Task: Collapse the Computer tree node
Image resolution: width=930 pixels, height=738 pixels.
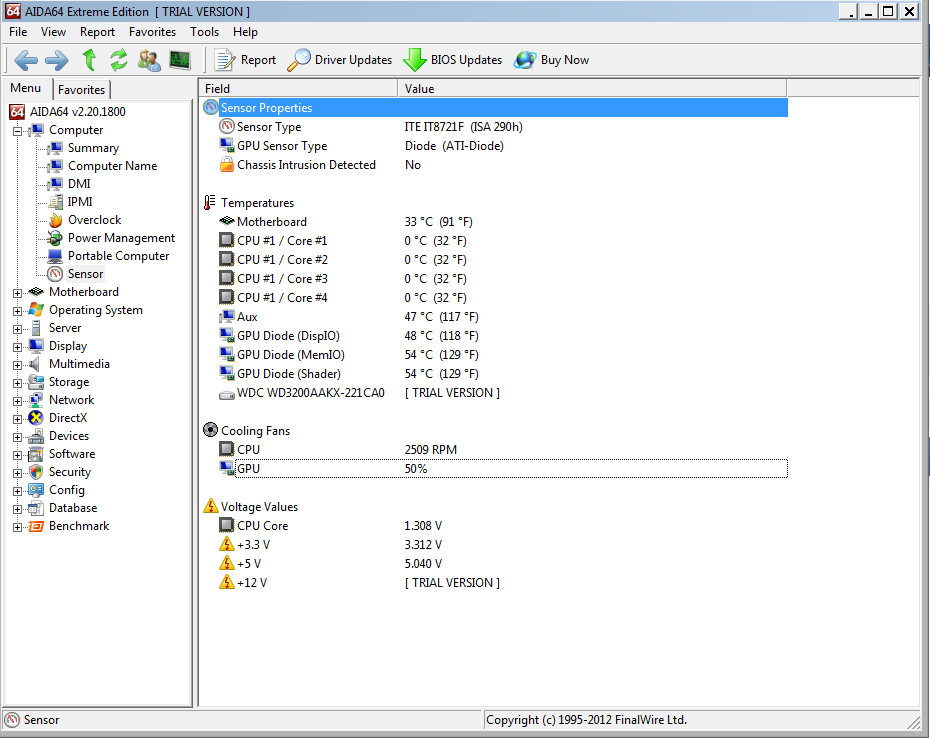Action: coord(18,131)
